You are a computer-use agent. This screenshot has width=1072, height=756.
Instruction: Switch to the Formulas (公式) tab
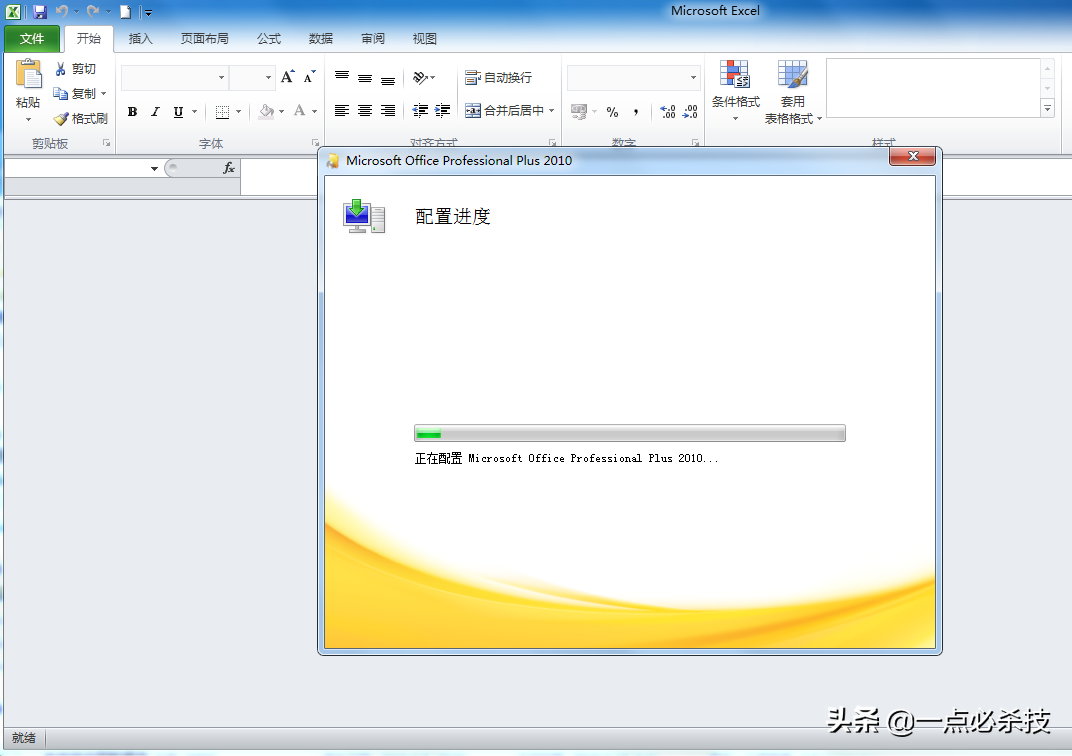pos(269,39)
